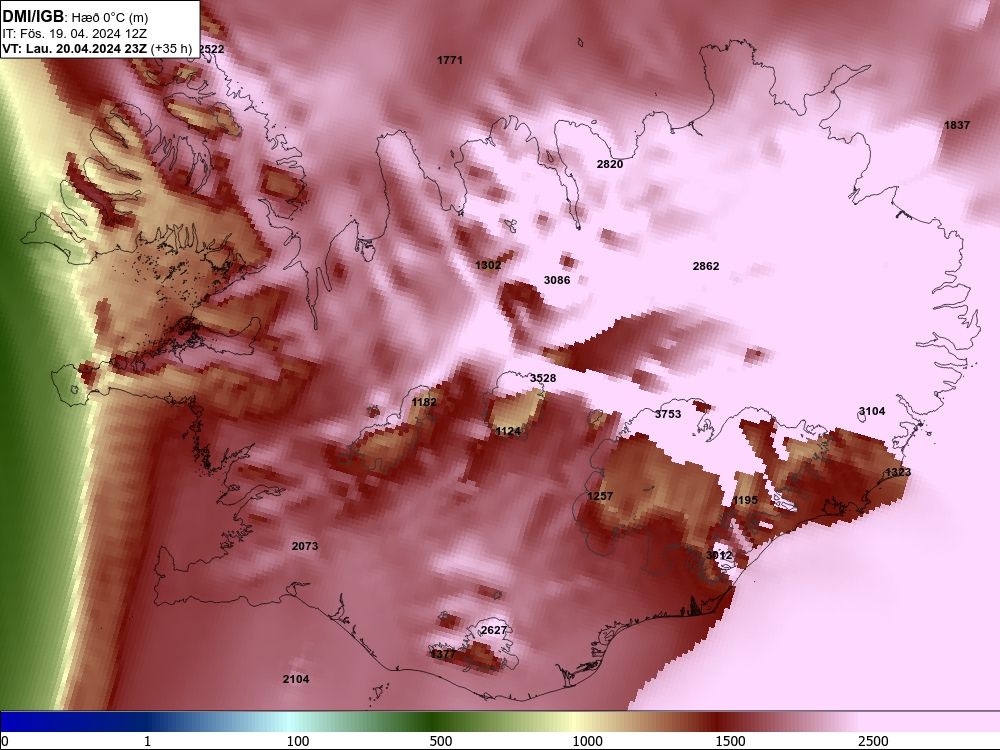This screenshot has width=1000, height=750.
Task: Click the map value 2104
Action: click(296, 679)
